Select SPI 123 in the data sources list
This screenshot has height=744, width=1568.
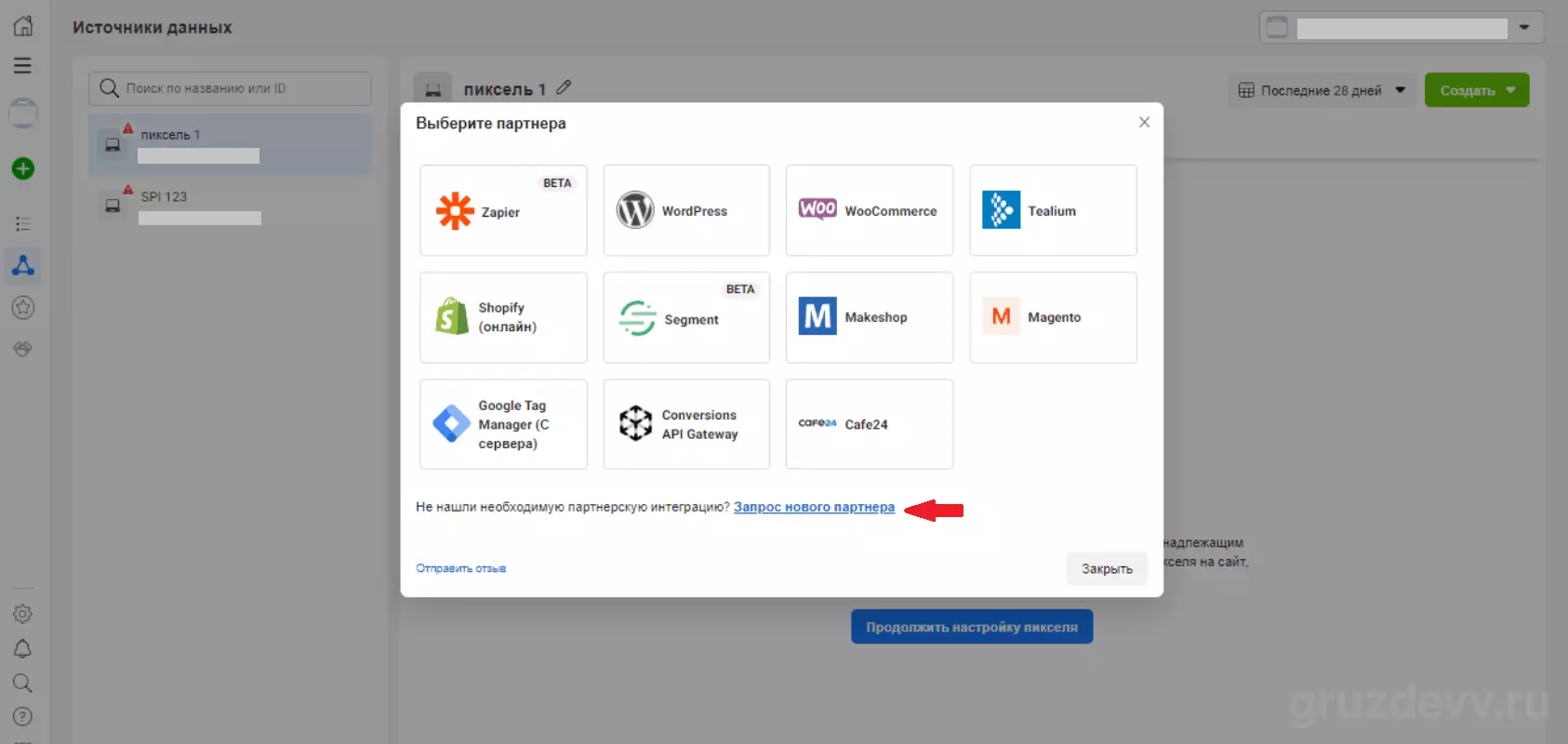(x=230, y=206)
